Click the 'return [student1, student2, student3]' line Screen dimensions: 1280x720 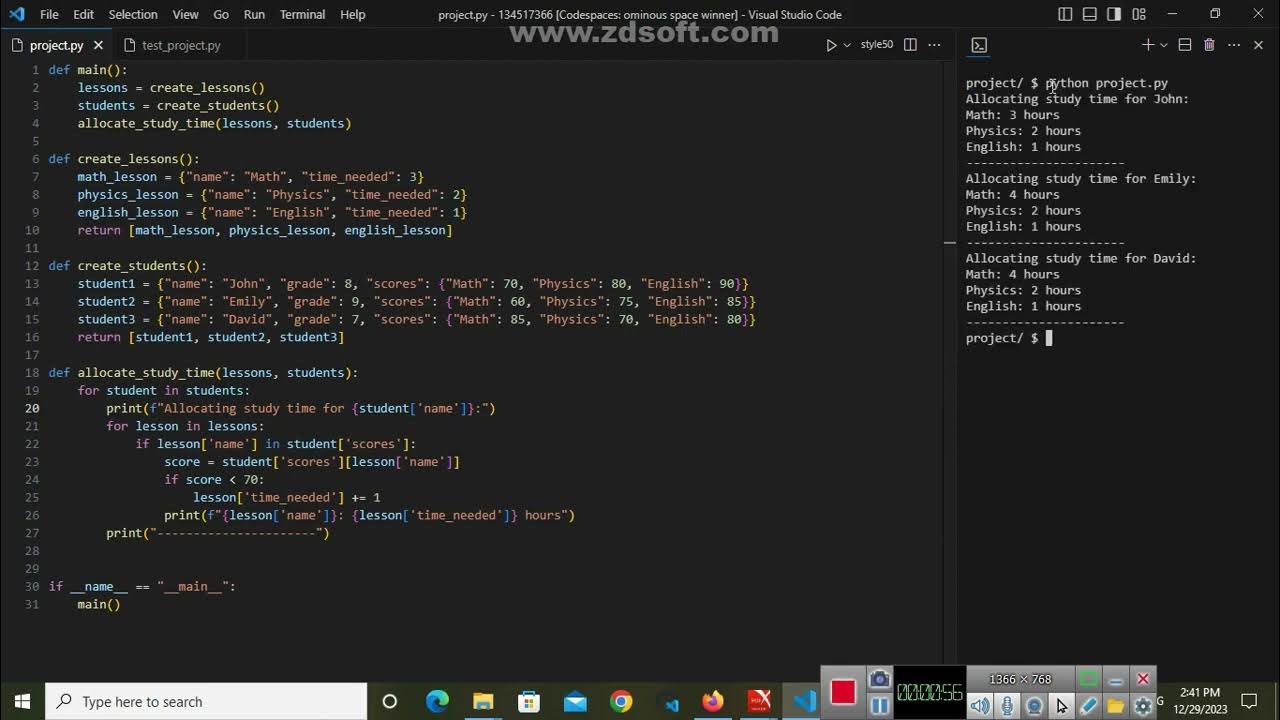[211, 337]
